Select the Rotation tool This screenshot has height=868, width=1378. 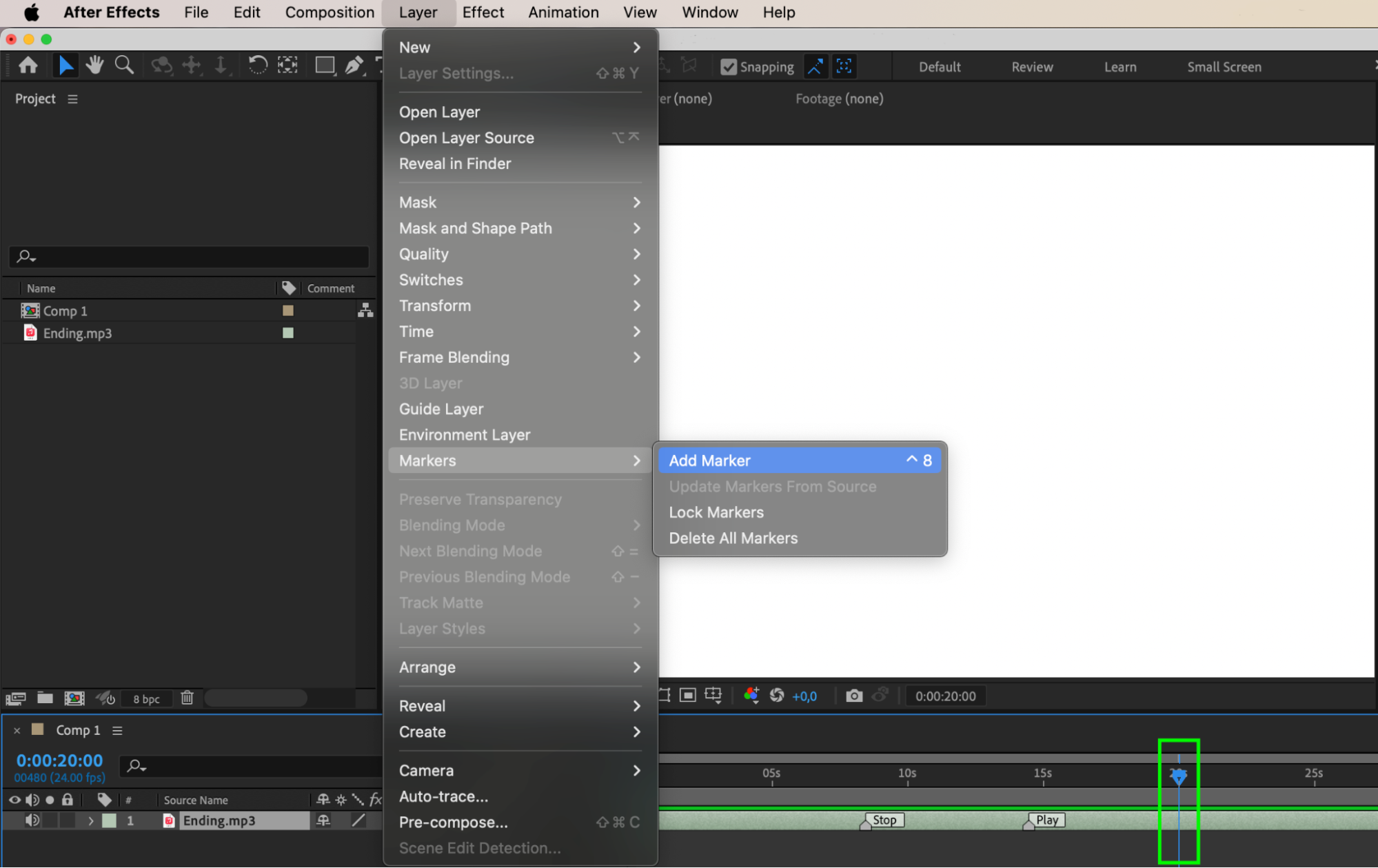[257, 65]
